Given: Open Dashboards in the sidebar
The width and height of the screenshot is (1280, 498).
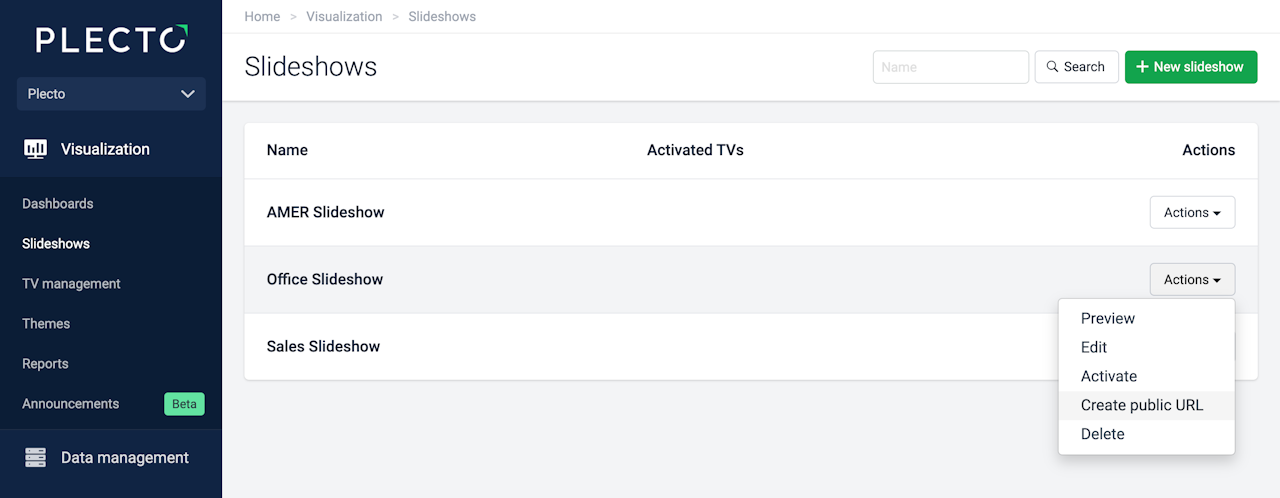Looking at the screenshot, I should (x=58, y=204).
